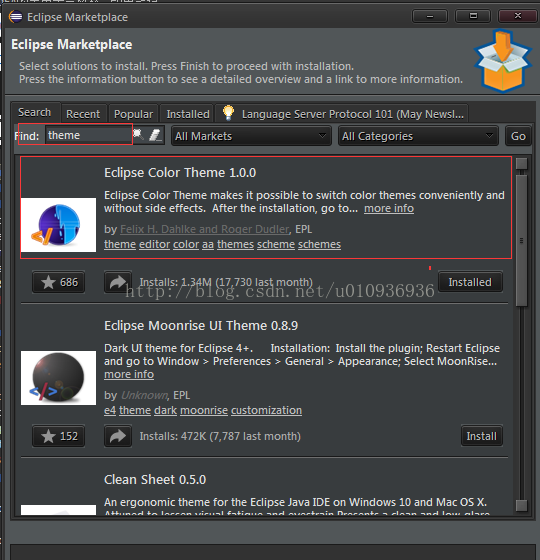Image resolution: width=540 pixels, height=560 pixels.
Task: Open more info link for Moonrise UI Theme
Action: 129,374
